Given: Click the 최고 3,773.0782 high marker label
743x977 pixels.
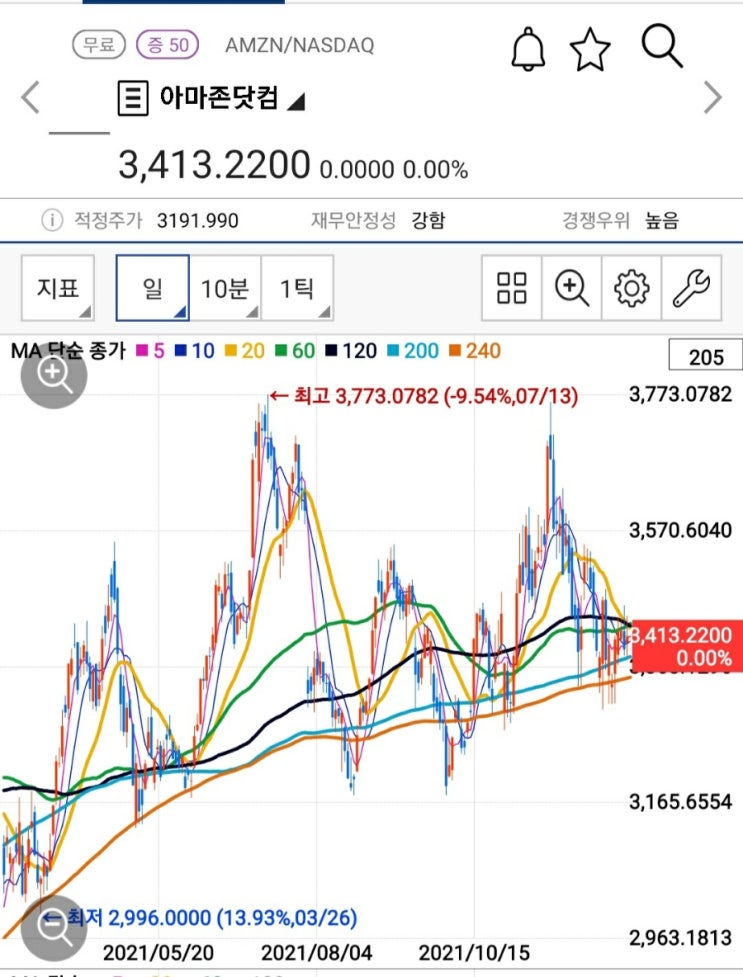Looking at the screenshot, I should (424, 396).
